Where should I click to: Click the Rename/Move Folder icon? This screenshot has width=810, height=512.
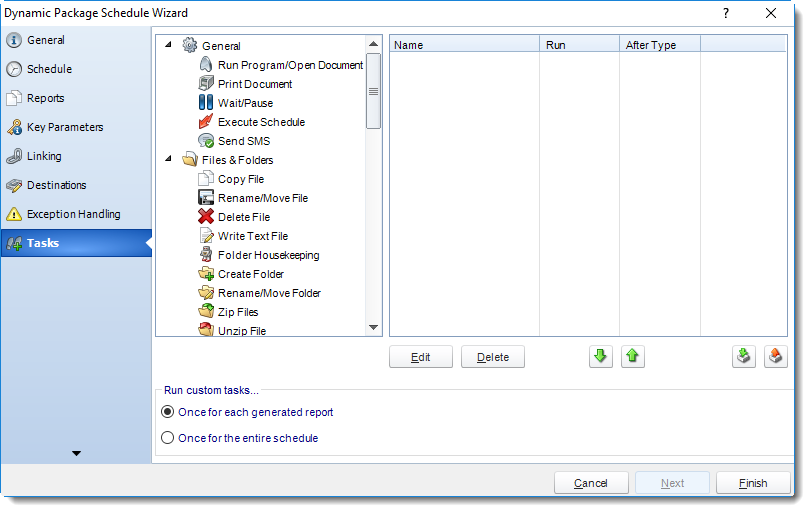[x=206, y=292]
